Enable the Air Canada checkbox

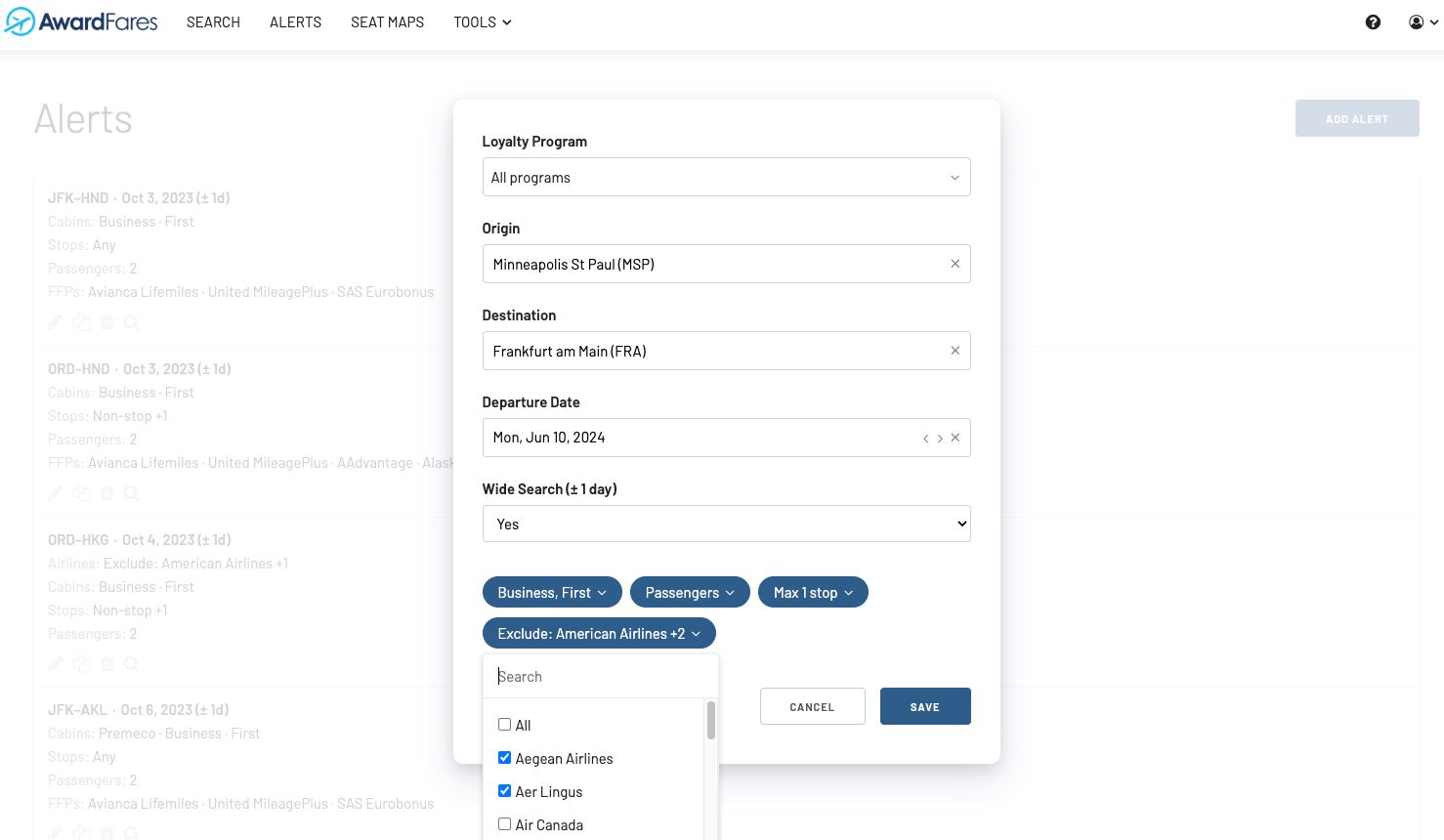(x=504, y=823)
